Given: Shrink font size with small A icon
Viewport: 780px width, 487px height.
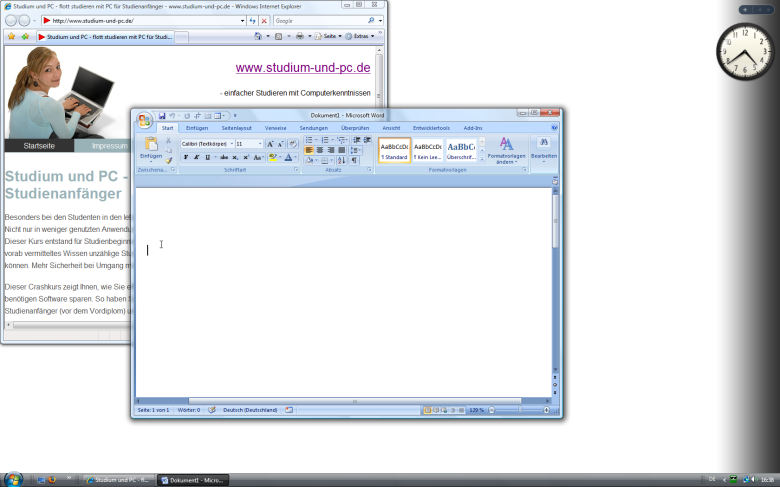Looking at the screenshot, I should coord(281,144).
